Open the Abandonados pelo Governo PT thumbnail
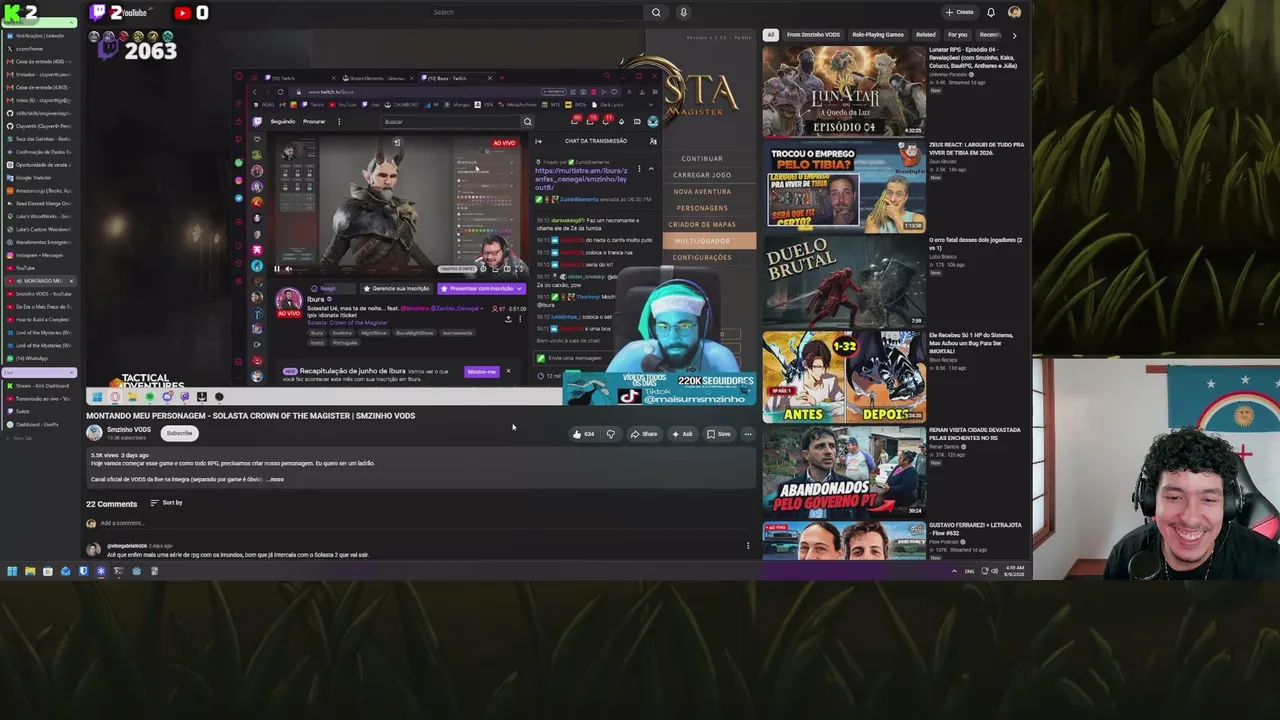 [x=844, y=472]
